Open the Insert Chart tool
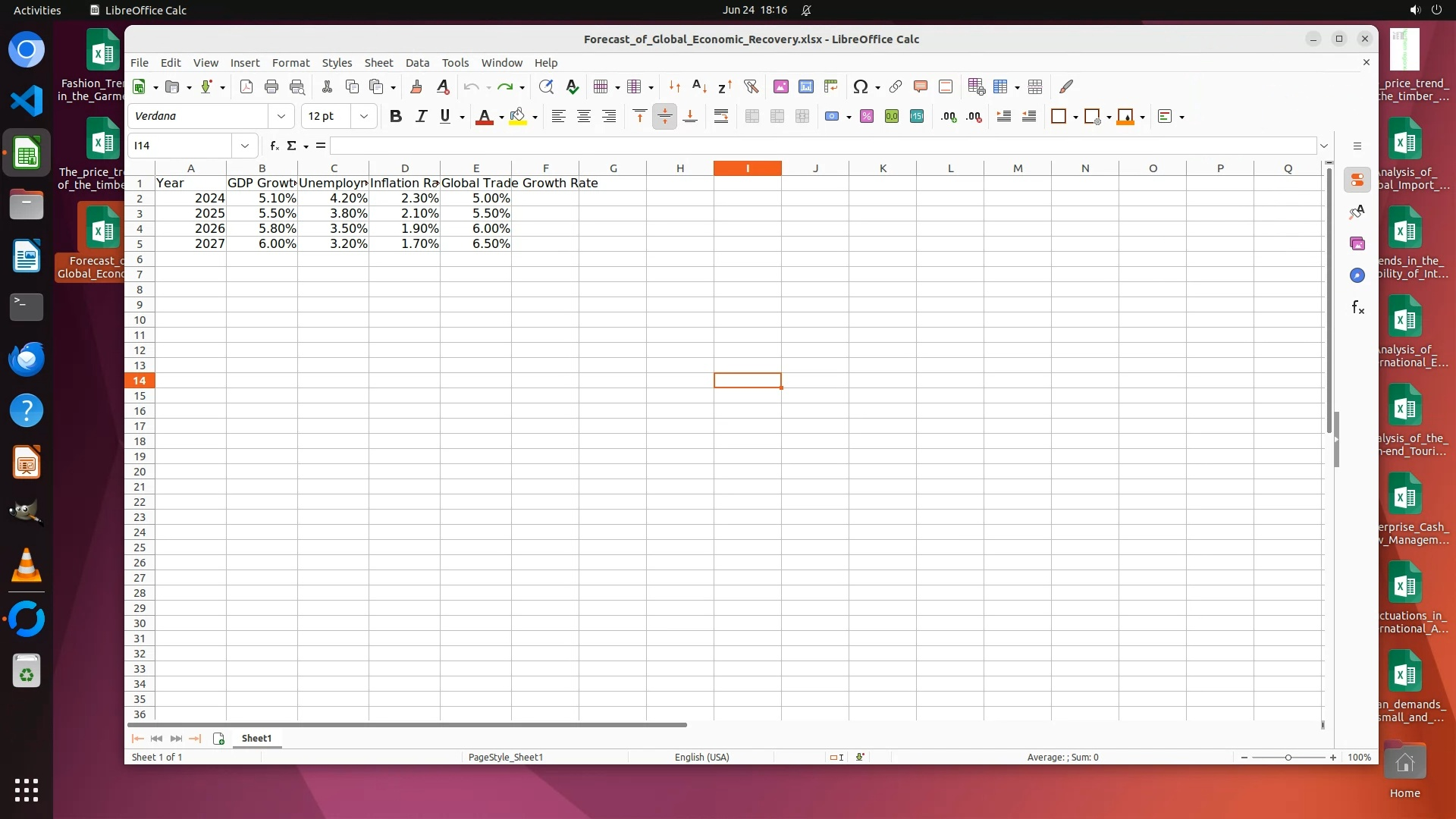This screenshot has width=1456, height=819. [x=806, y=87]
